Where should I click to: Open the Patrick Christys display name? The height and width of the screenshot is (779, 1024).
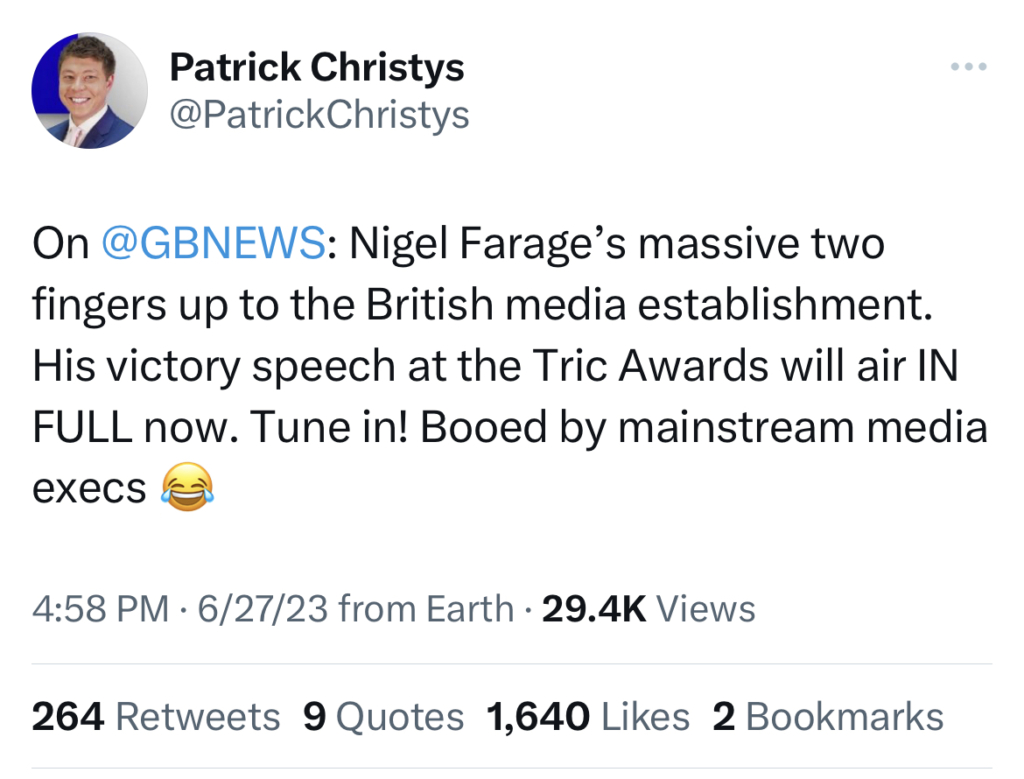click(316, 68)
